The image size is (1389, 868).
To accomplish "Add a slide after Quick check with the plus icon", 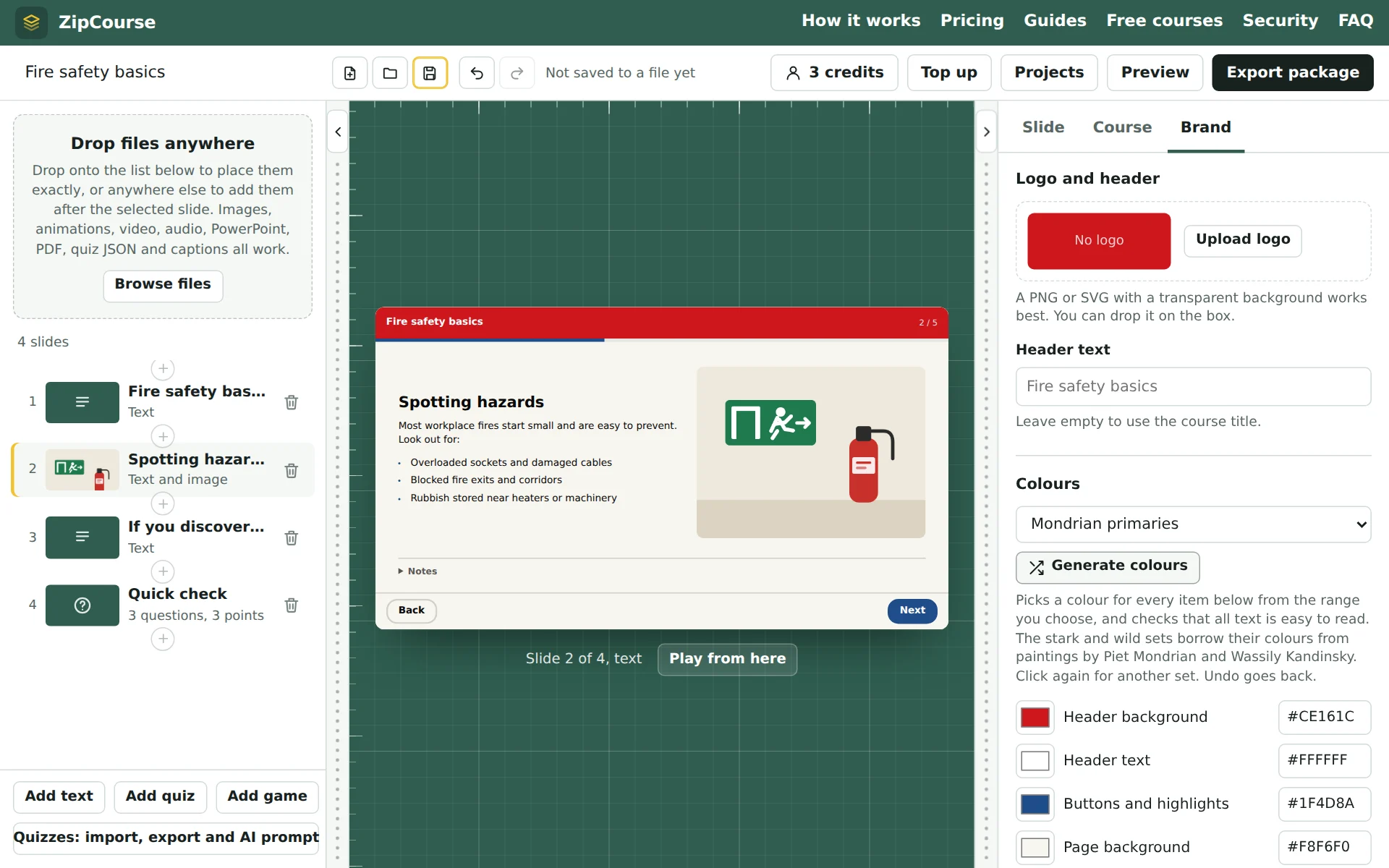I will 163,639.
